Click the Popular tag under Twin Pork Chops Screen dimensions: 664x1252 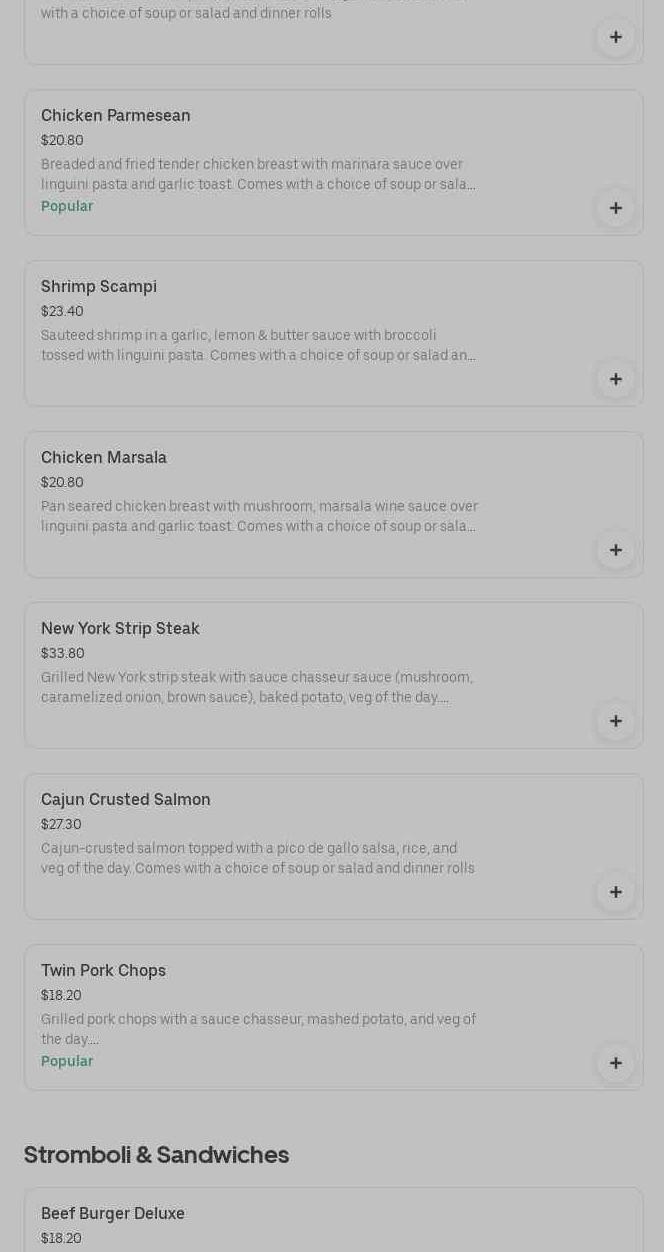[67, 1061]
